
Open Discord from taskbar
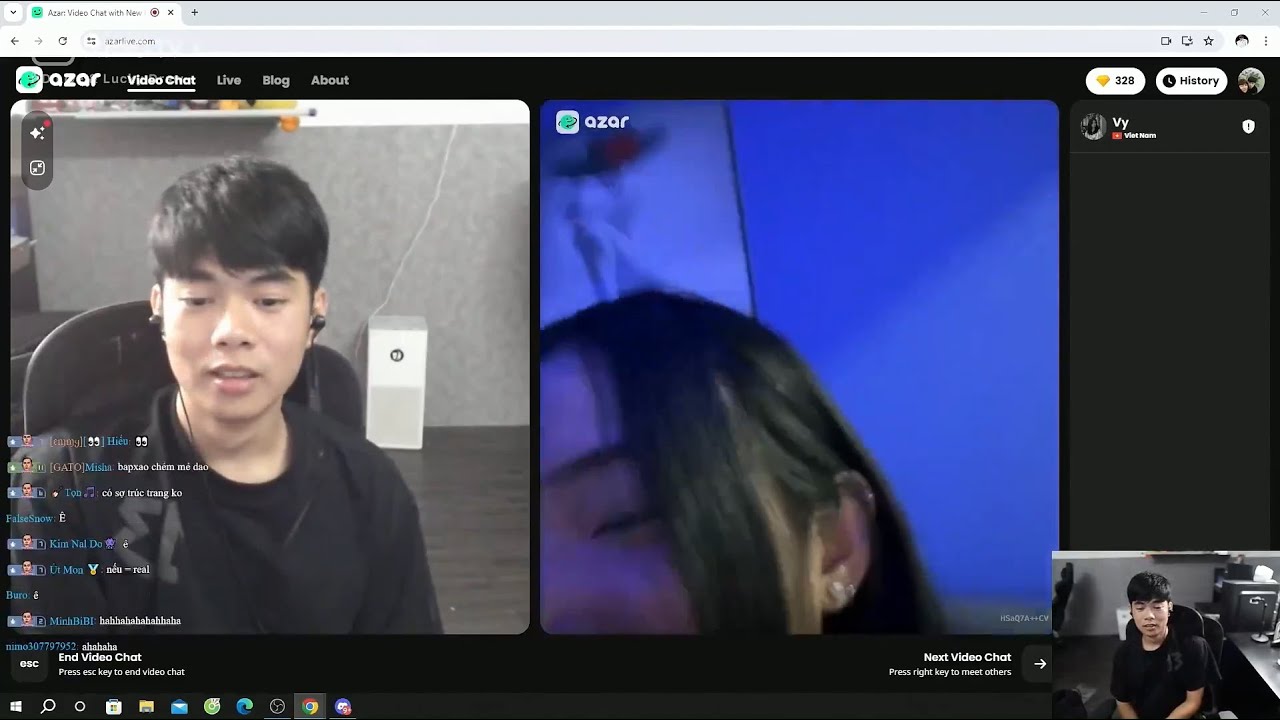click(x=343, y=707)
